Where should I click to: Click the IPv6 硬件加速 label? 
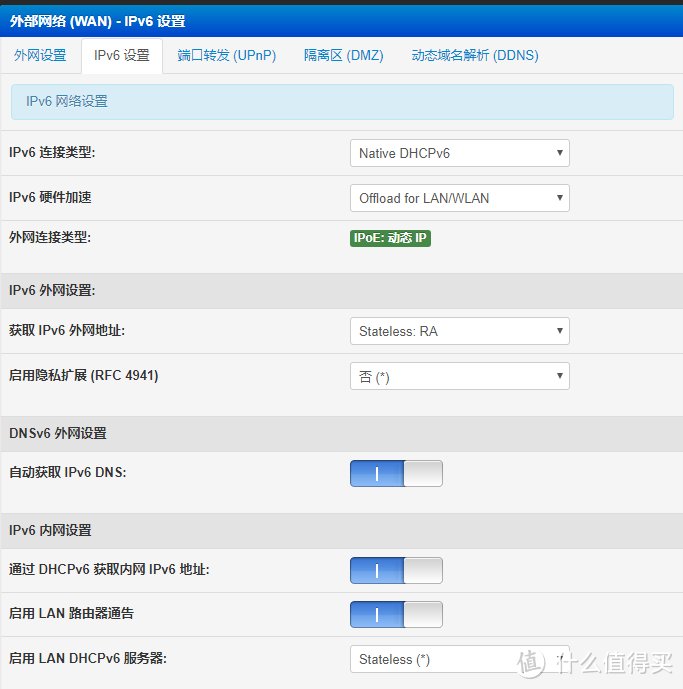click(x=50, y=197)
